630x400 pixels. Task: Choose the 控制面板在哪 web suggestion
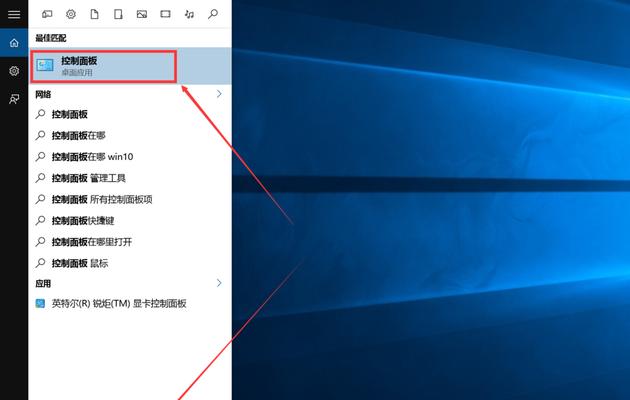point(130,136)
